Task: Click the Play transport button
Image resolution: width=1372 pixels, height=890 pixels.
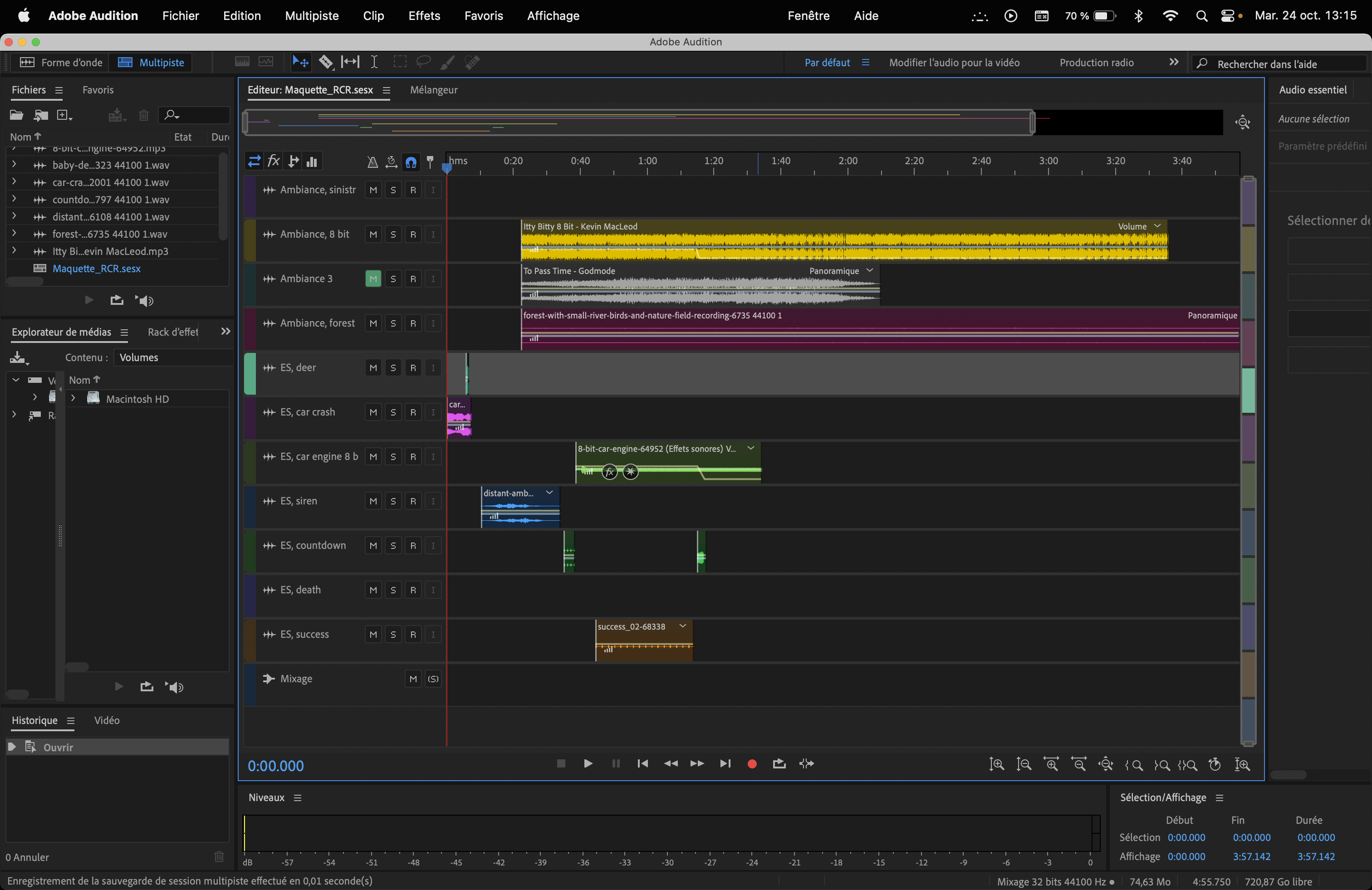Action: (x=588, y=764)
